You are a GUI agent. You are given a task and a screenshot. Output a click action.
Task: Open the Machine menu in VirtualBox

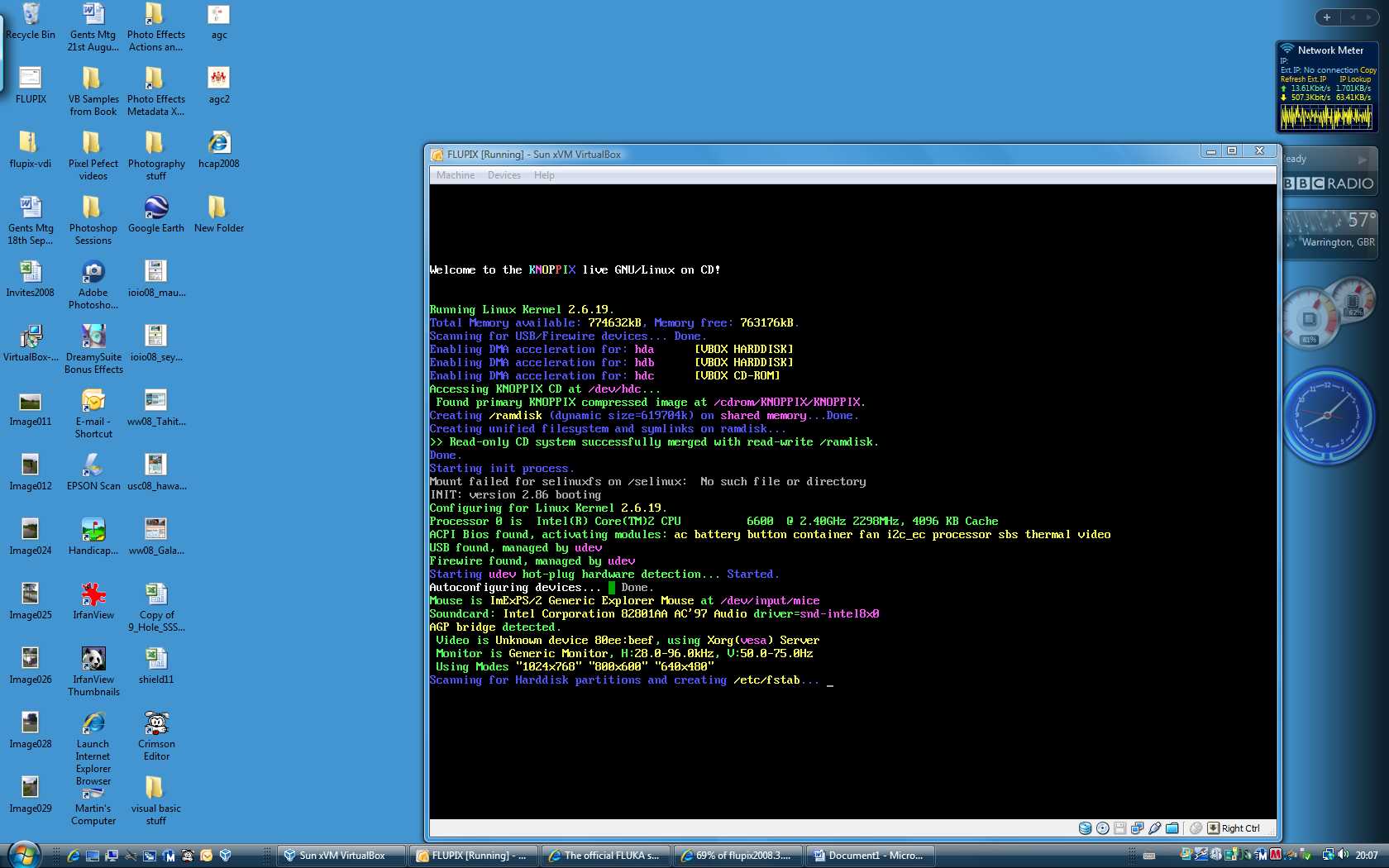click(x=456, y=175)
